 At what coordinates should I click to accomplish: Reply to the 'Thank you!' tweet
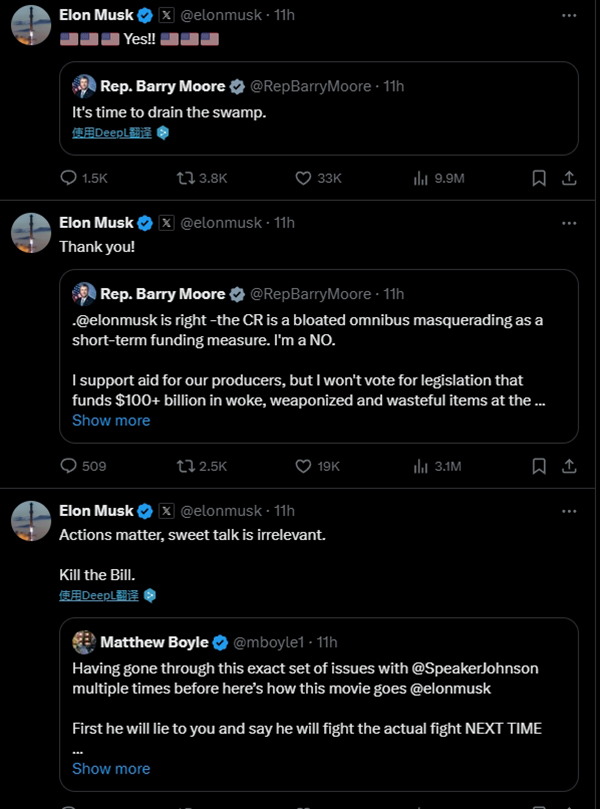click(69, 466)
